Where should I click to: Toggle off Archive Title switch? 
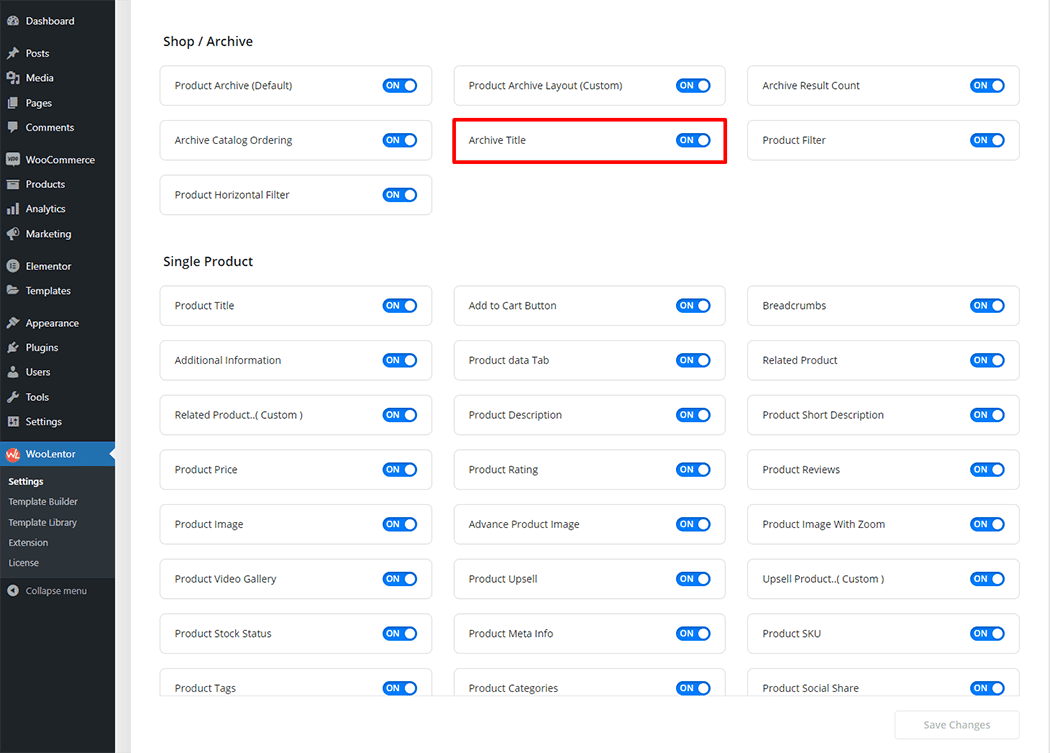(x=693, y=141)
